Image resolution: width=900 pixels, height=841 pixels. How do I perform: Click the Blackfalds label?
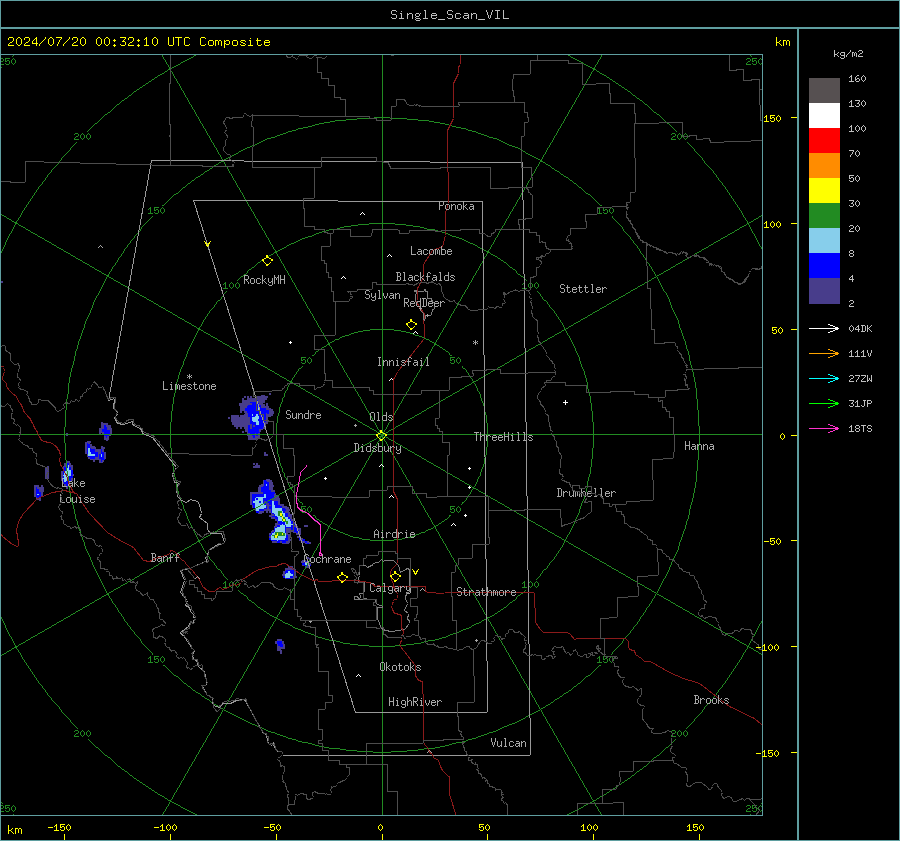click(425, 277)
